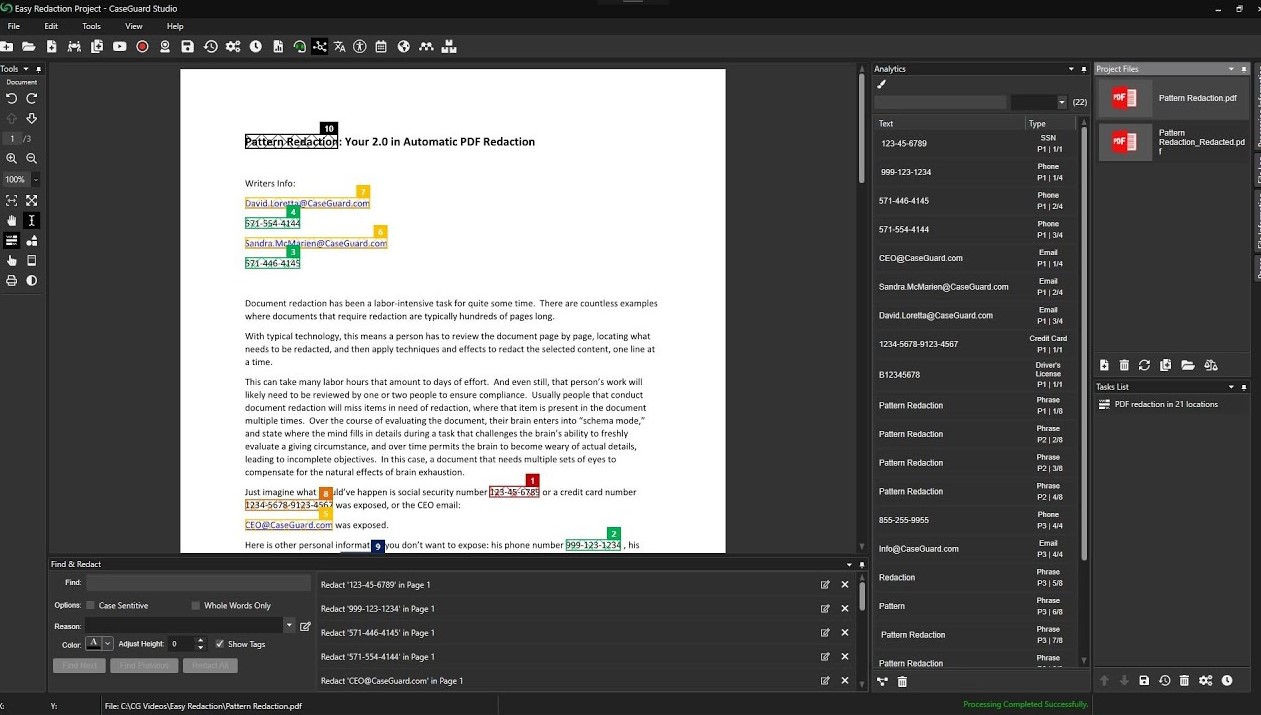
Task: Edit the Redact '999-123-1234' entry
Action: (x=825, y=609)
